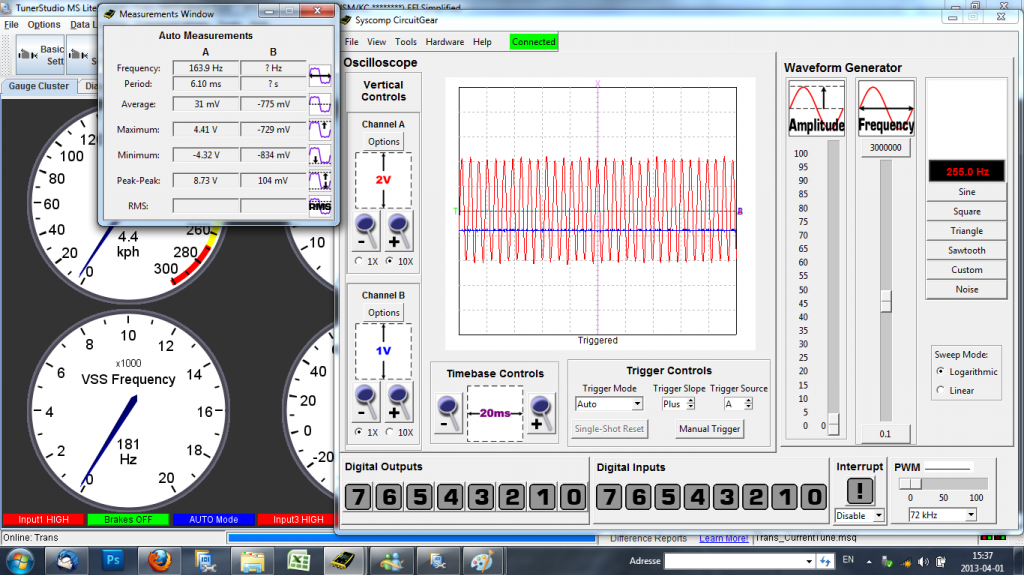Zoom out Channel B vertical scale
Screen dimensions: 1024x575
366,402
